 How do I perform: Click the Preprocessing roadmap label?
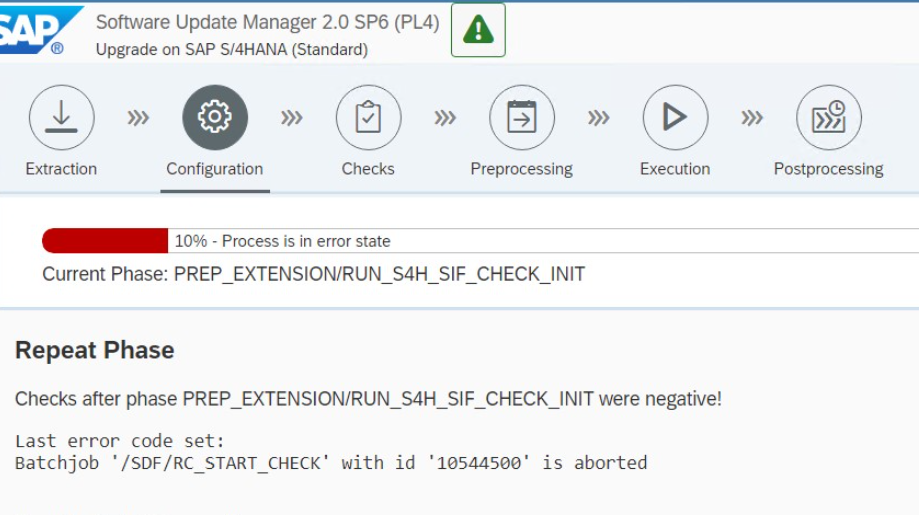522,169
